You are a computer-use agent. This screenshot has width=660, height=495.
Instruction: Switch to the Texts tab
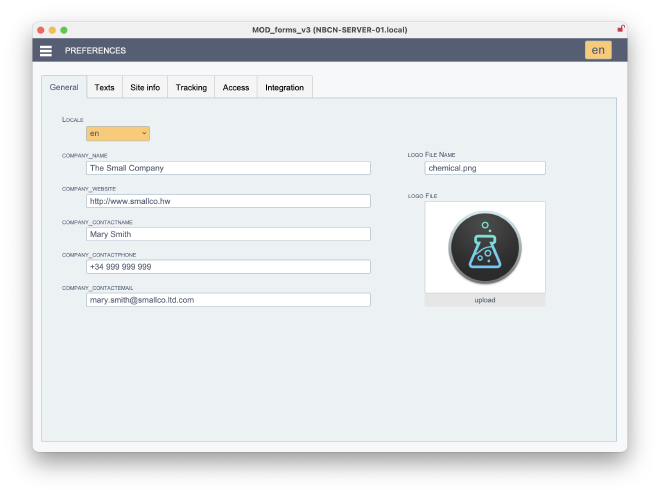point(104,87)
